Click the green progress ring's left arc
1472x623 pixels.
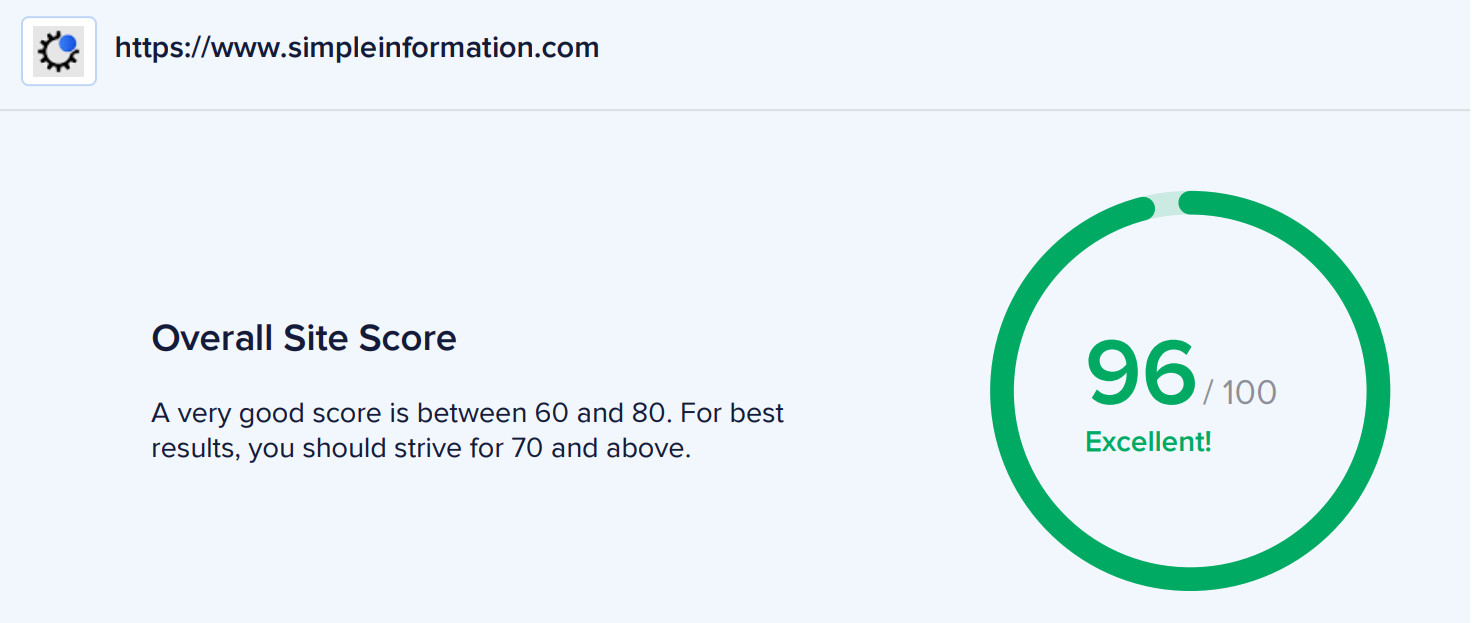coord(1002,391)
